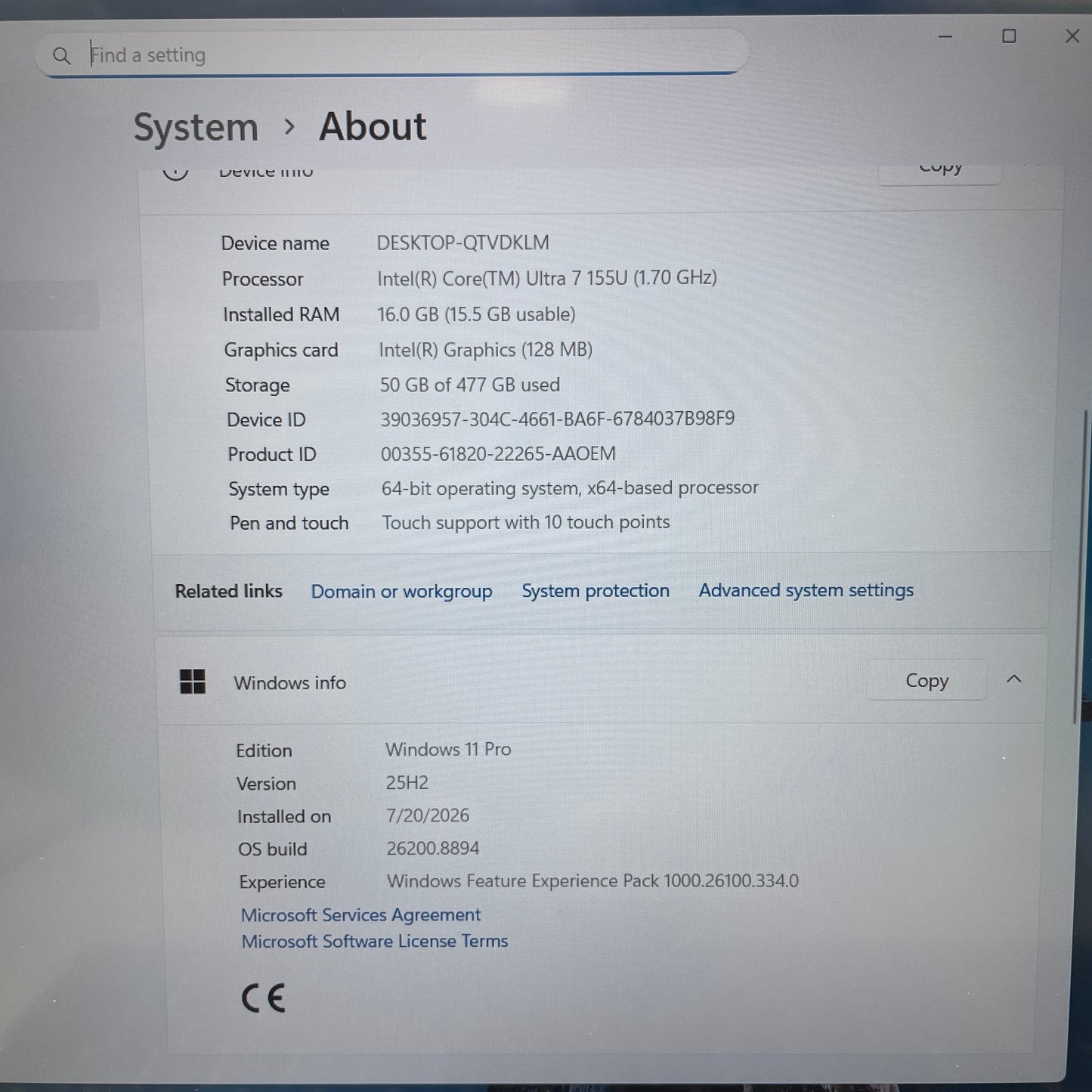
Task: Click the Pen and touch label
Action: 289,523
